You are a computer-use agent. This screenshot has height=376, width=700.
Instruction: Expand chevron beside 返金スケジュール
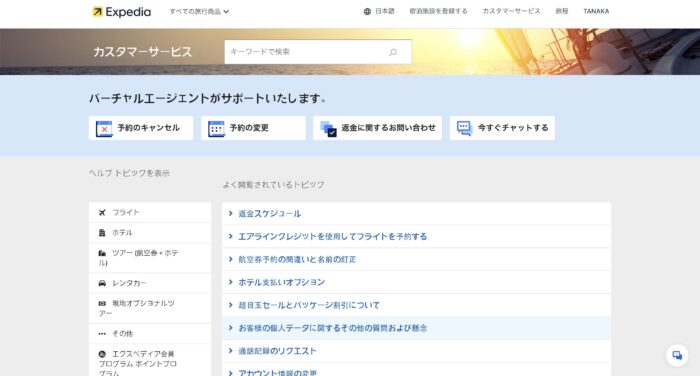231,213
